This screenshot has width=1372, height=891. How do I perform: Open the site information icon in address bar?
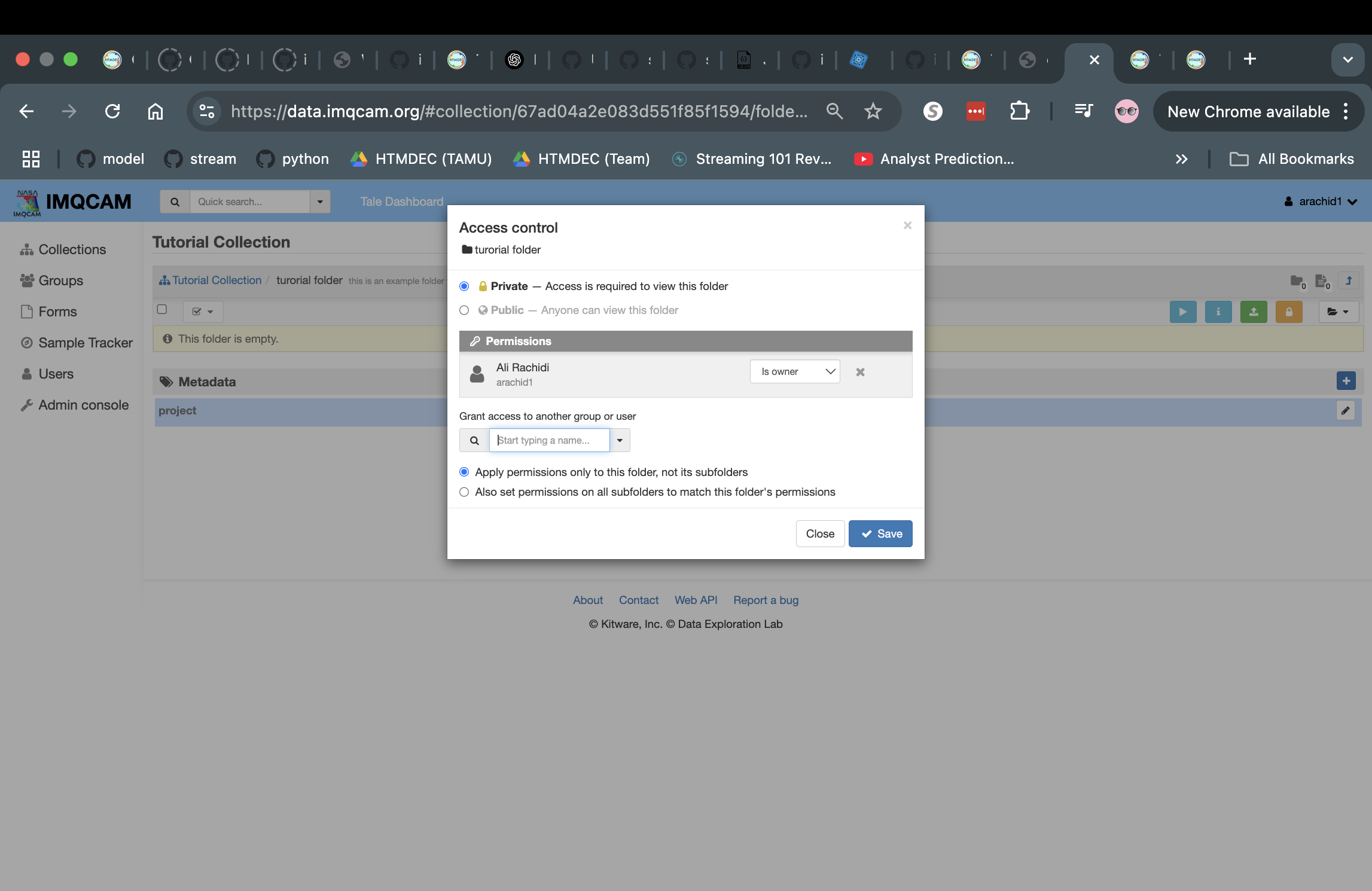207,111
